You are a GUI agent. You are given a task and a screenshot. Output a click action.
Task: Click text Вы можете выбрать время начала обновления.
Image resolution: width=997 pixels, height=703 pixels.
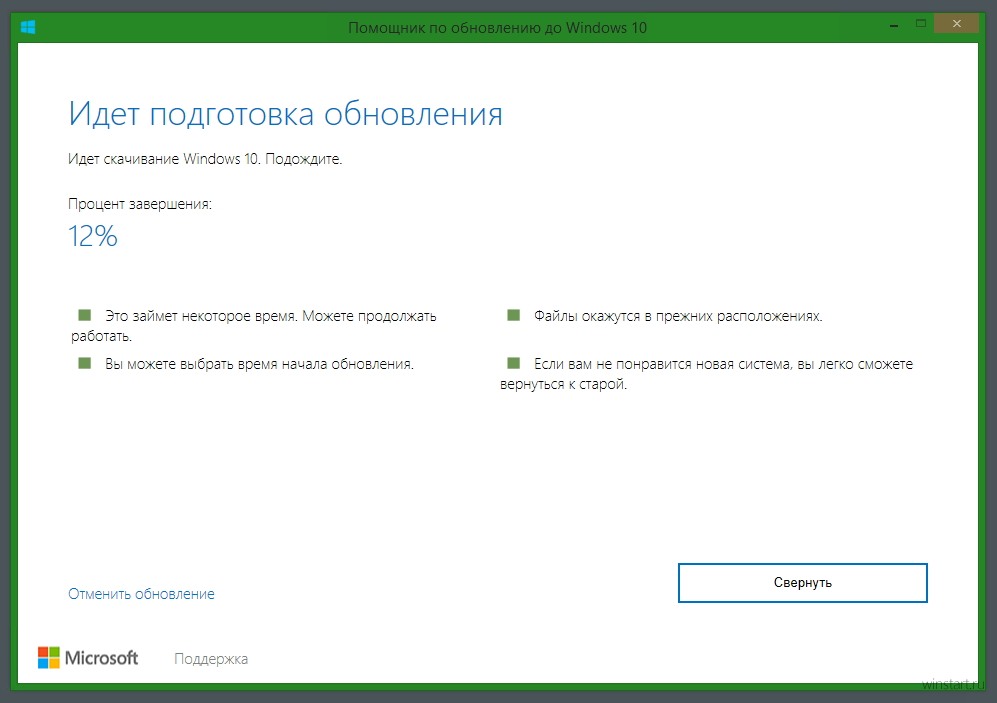(x=259, y=364)
